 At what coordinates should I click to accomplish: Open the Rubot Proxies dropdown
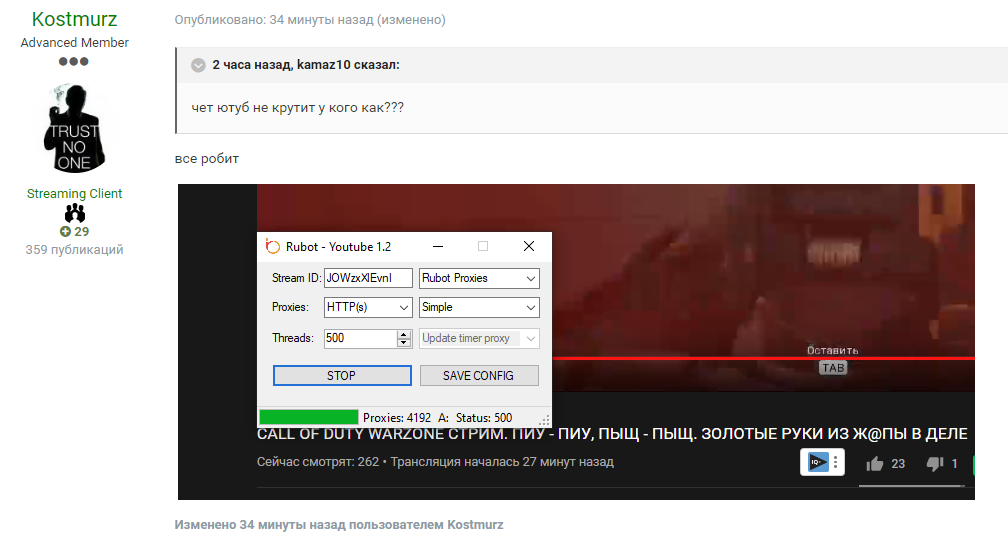[478, 278]
